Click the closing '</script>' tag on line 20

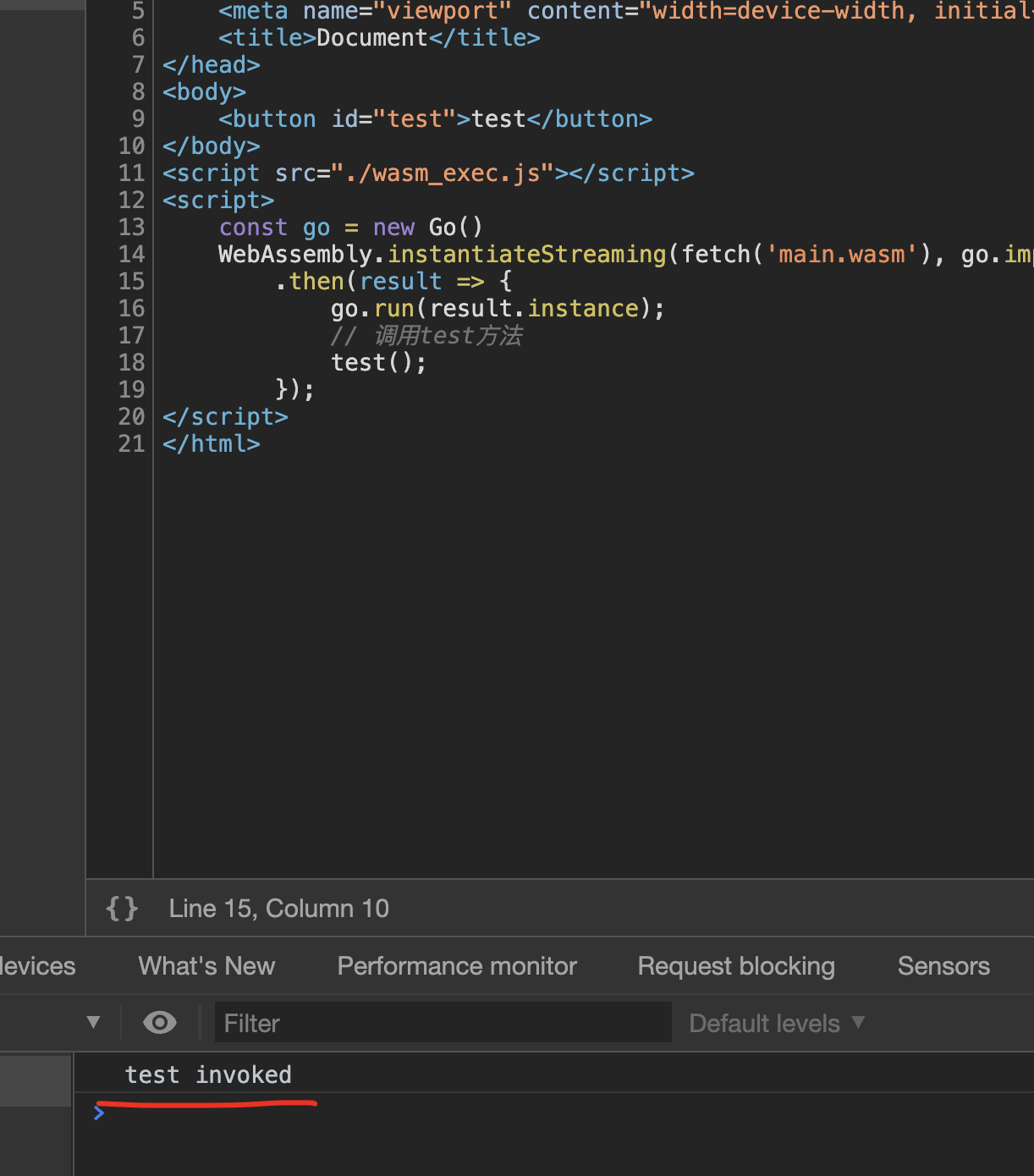225,416
